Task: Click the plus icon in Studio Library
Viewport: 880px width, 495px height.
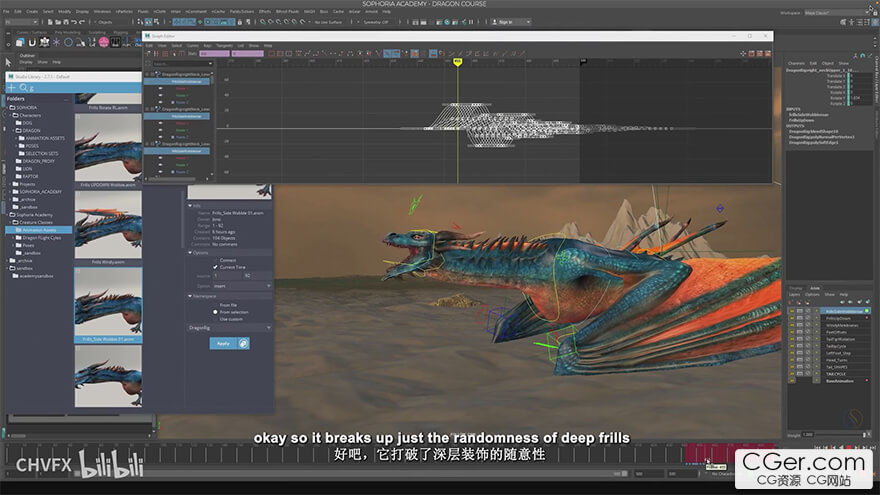Action: pos(11,88)
